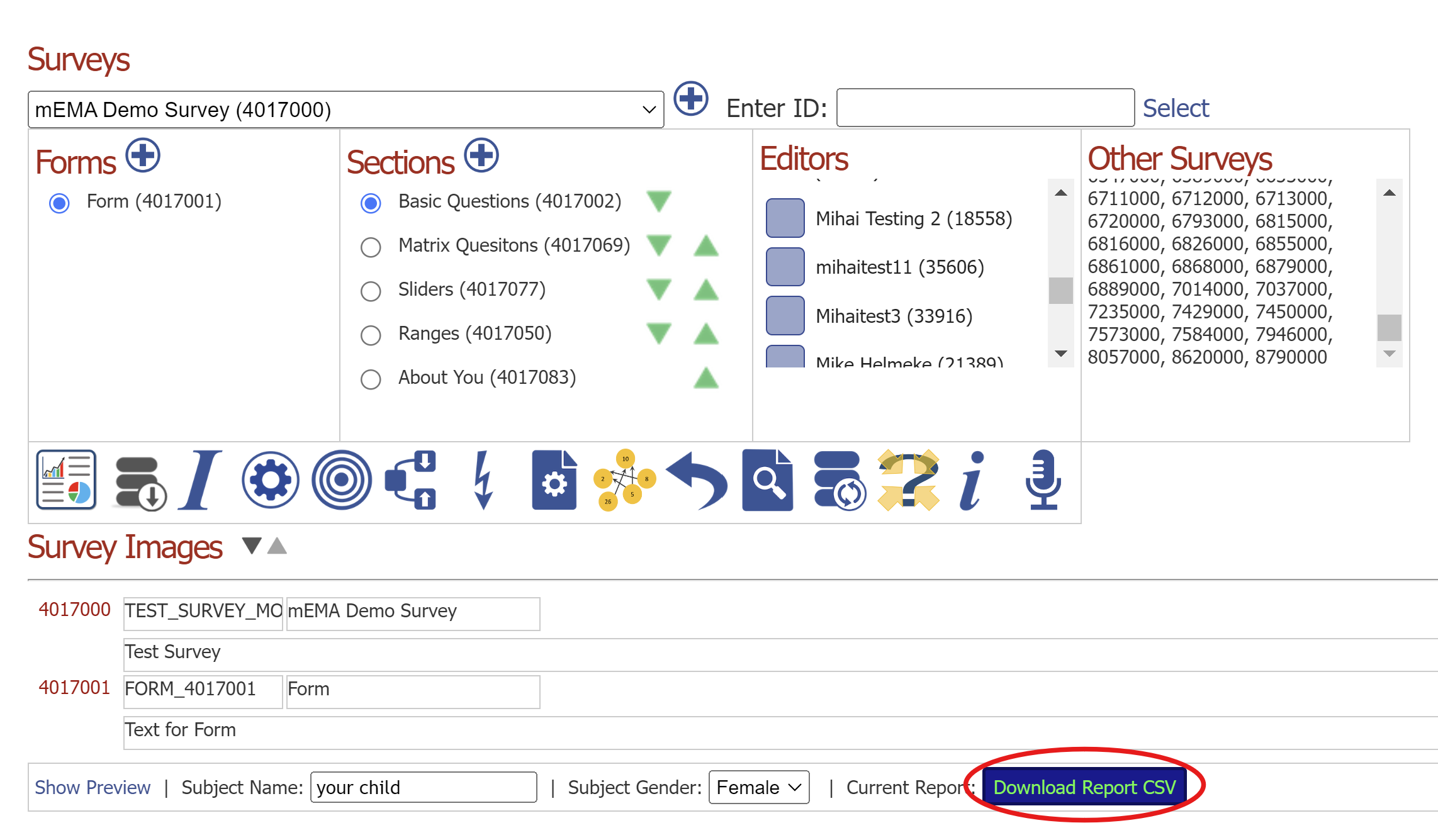Check the Mihaitest3 editor checkbox
The image size is (1438, 840).
click(x=785, y=315)
